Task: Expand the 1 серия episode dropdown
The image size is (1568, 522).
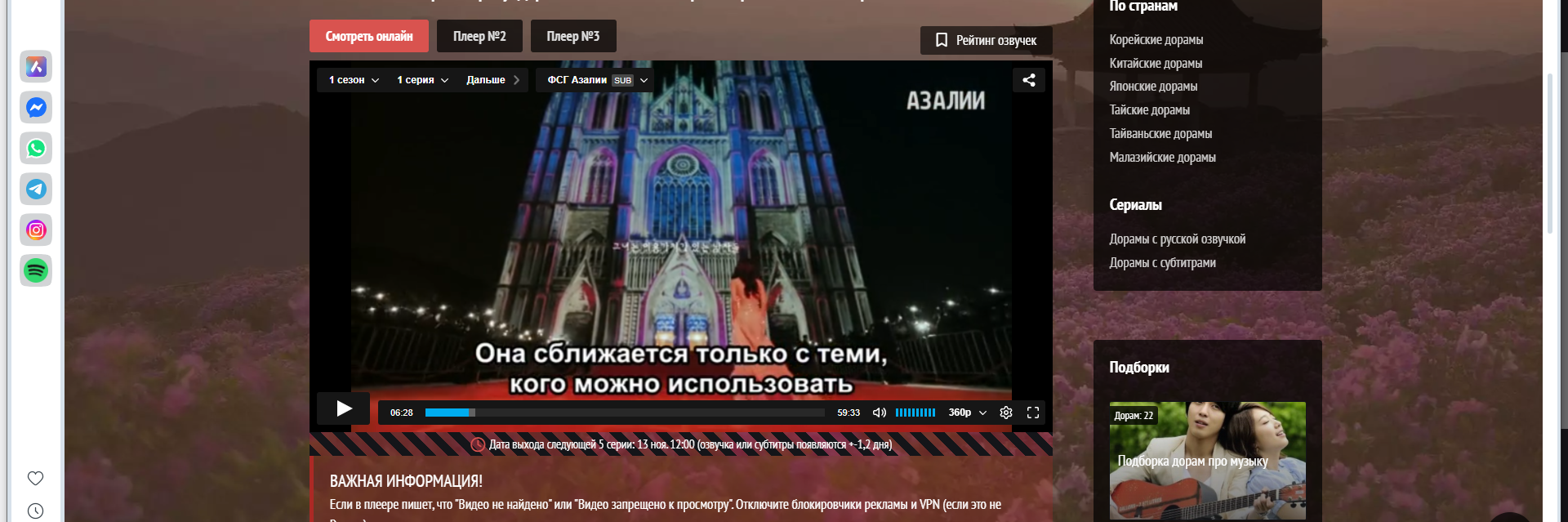Action: [422, 80]
